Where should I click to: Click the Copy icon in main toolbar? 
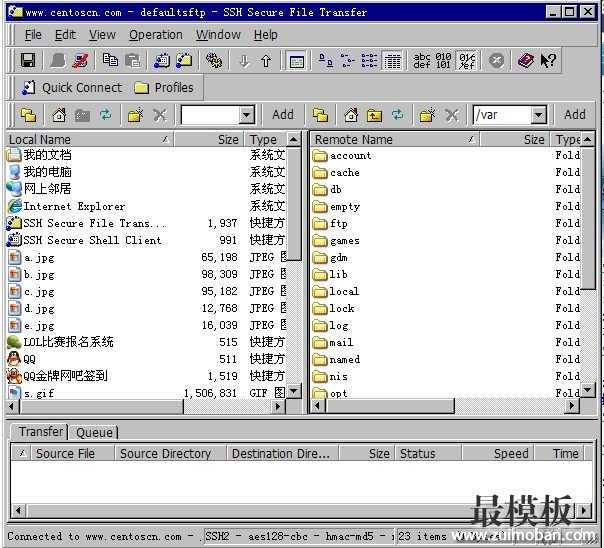click(x=110, y=60)
